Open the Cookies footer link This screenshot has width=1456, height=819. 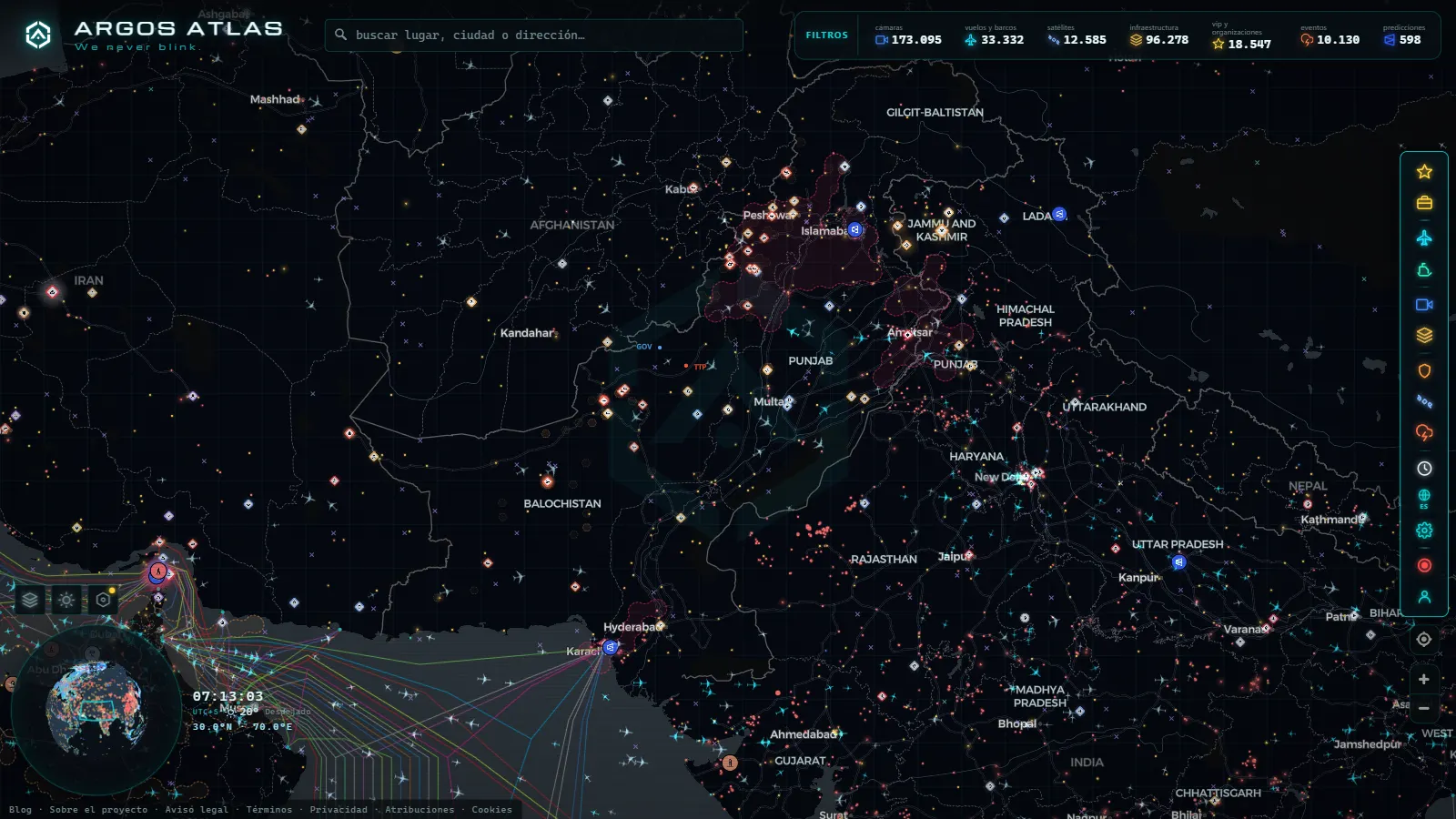[491, 809]
